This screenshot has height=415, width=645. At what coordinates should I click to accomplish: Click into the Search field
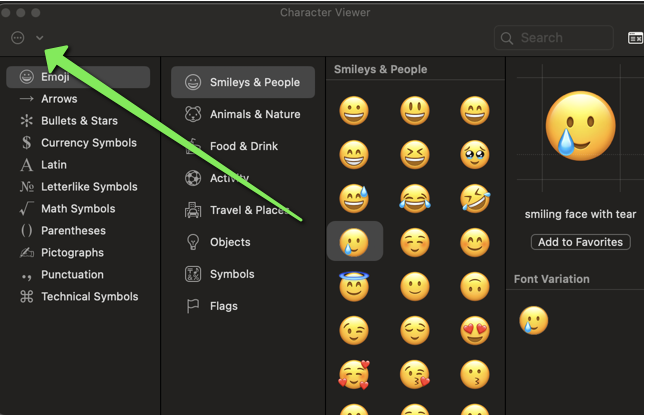pyautogui.click(x=554, y=38)
